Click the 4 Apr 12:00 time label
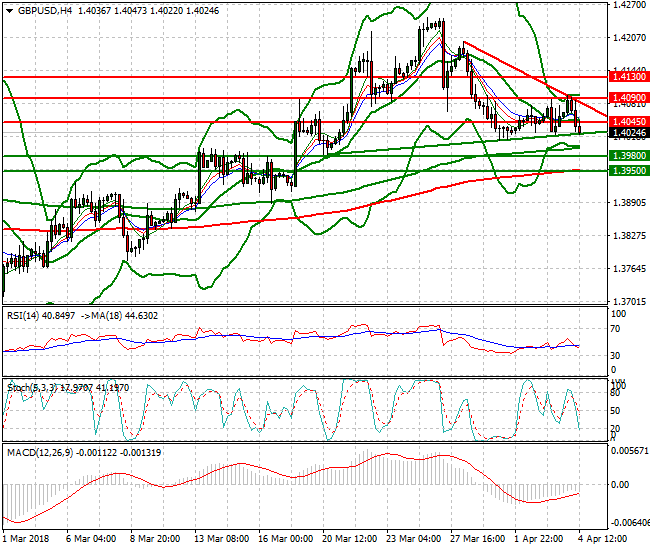650x550 pixels. pyautogui.click(x=602, y=539)
